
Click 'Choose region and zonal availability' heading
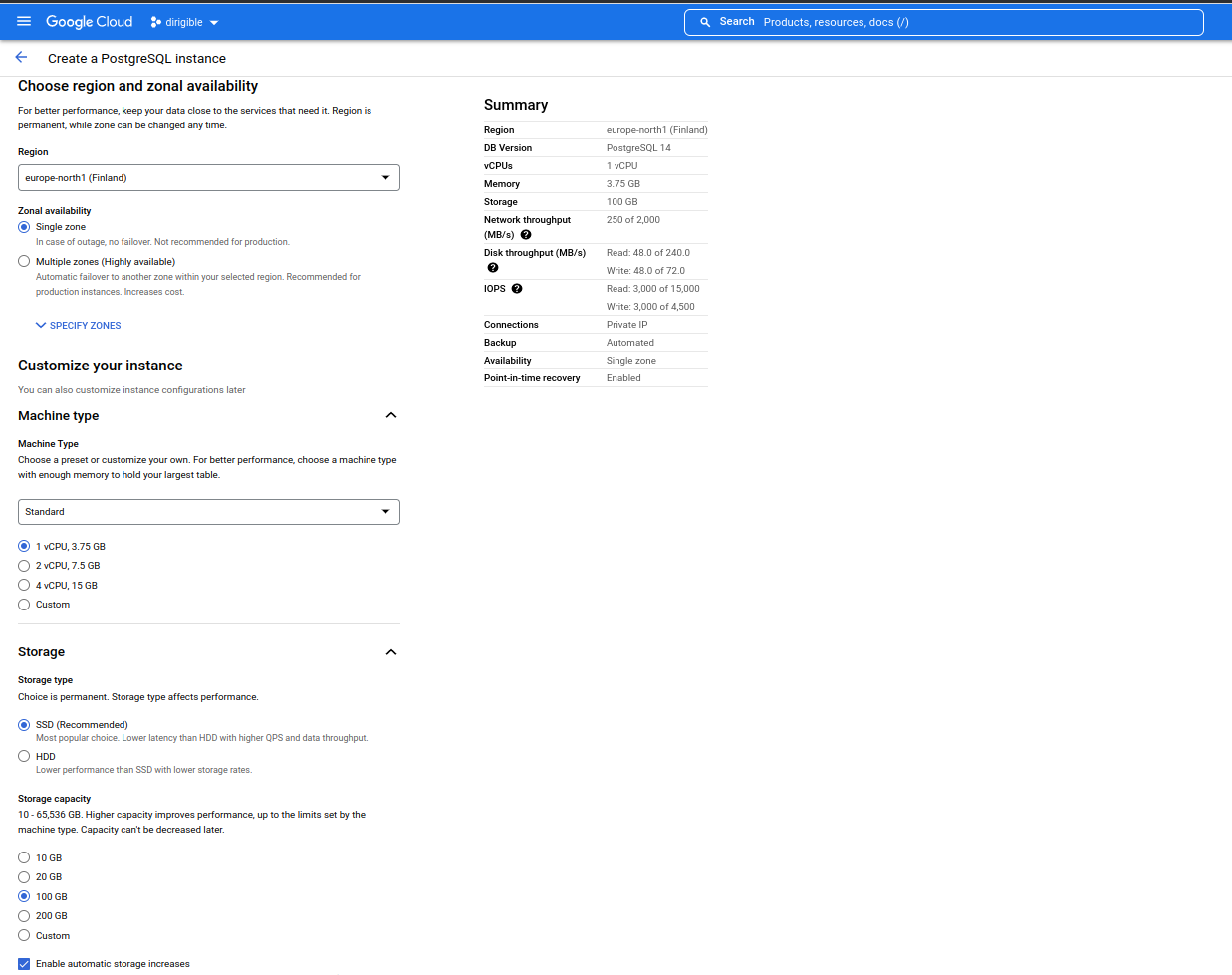(x=137, y=86)
